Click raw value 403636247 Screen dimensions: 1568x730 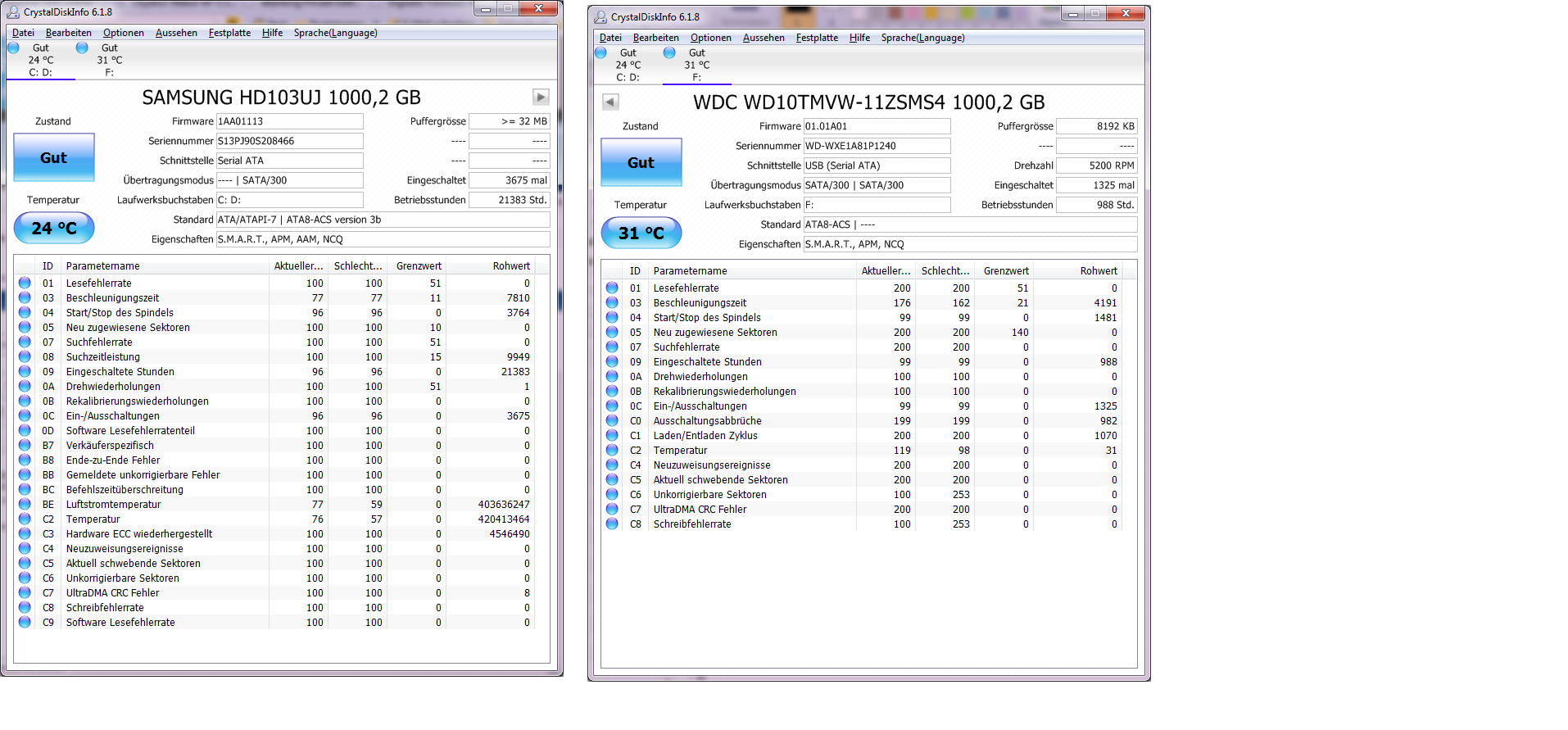[504, 504]
